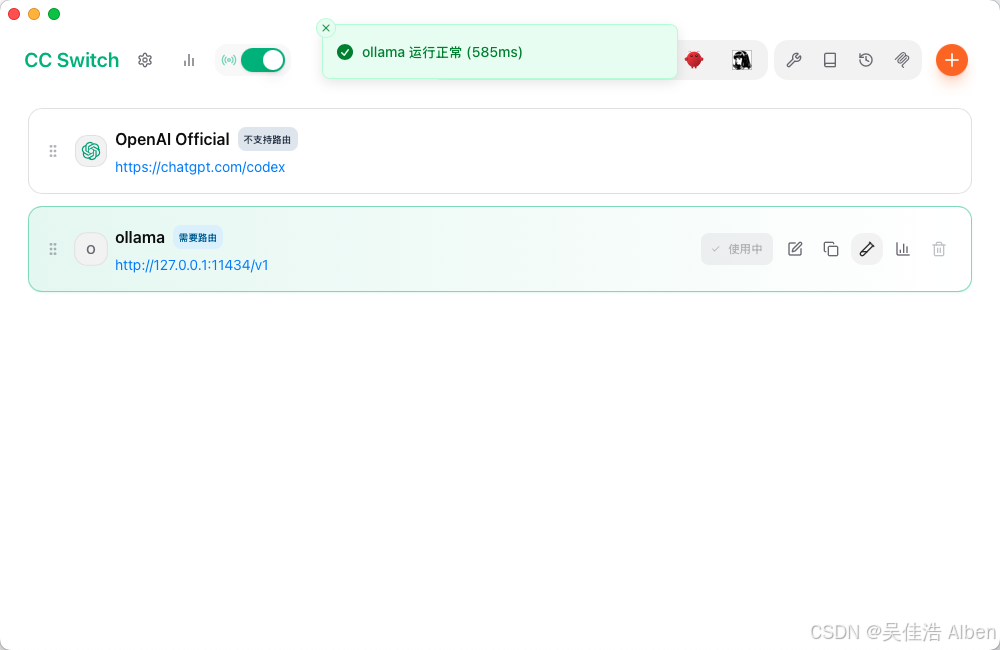The image size is (1000, 650).
Task: Click the pencil test icon for ollama
Action: 867,249
